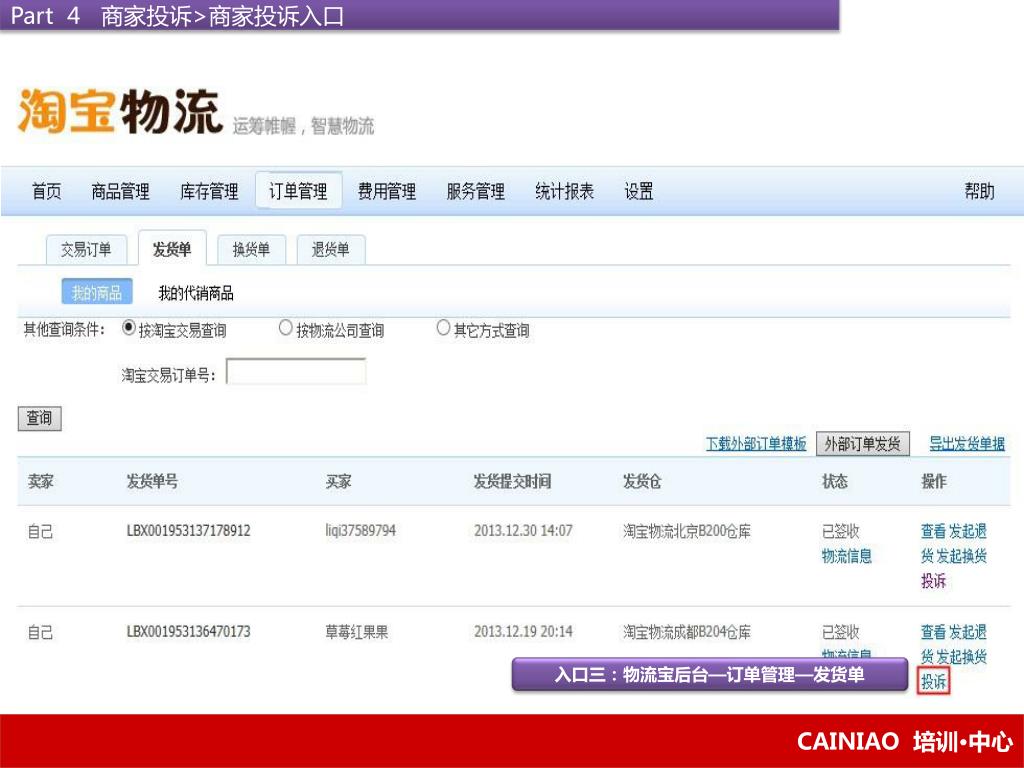Screen dimensions: 1024x768
Task: Click the 帮助 link in navigation bar
Action: (x=980, y=191)
